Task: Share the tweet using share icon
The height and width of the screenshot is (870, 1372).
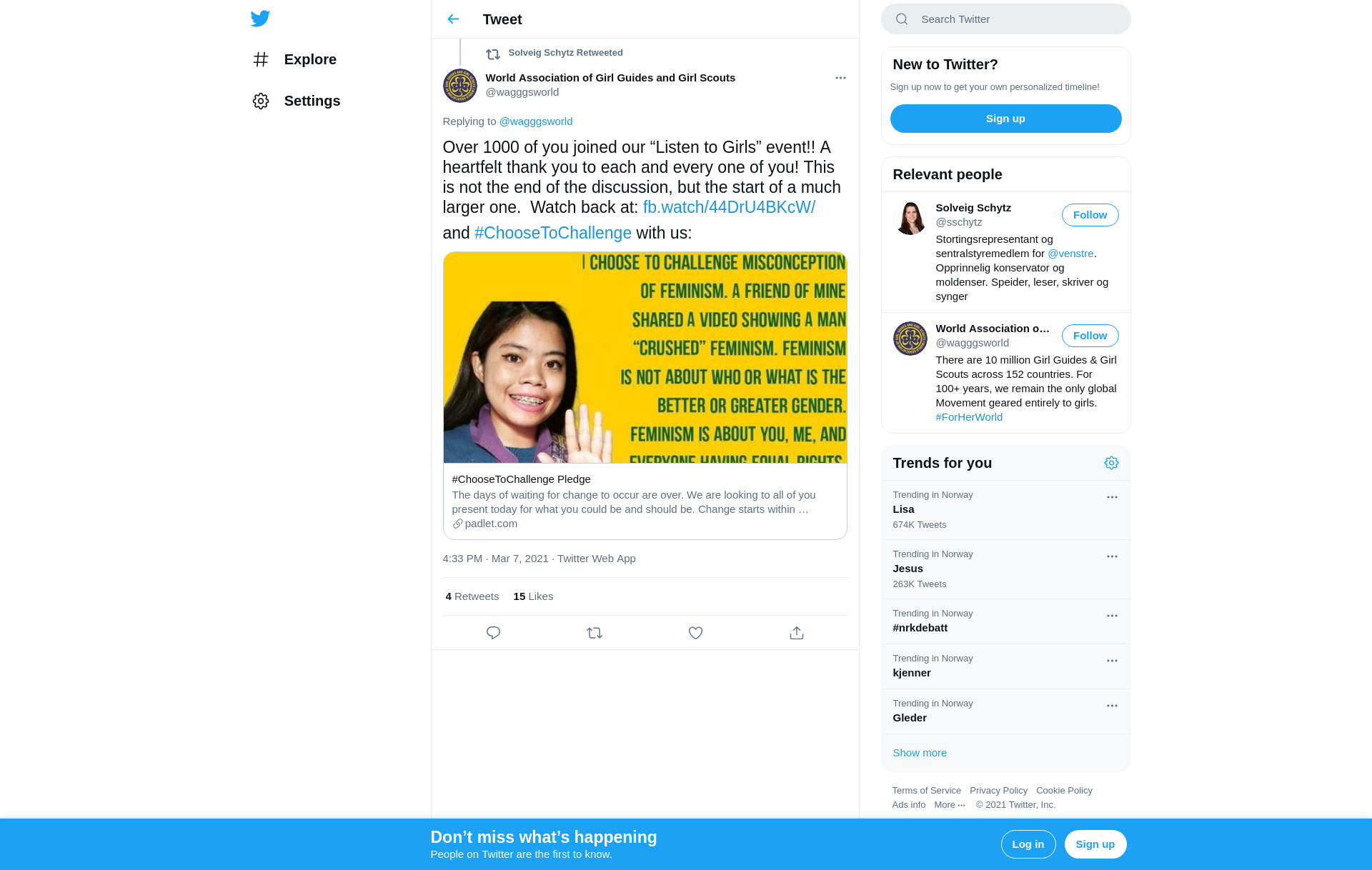Action: 797,633
